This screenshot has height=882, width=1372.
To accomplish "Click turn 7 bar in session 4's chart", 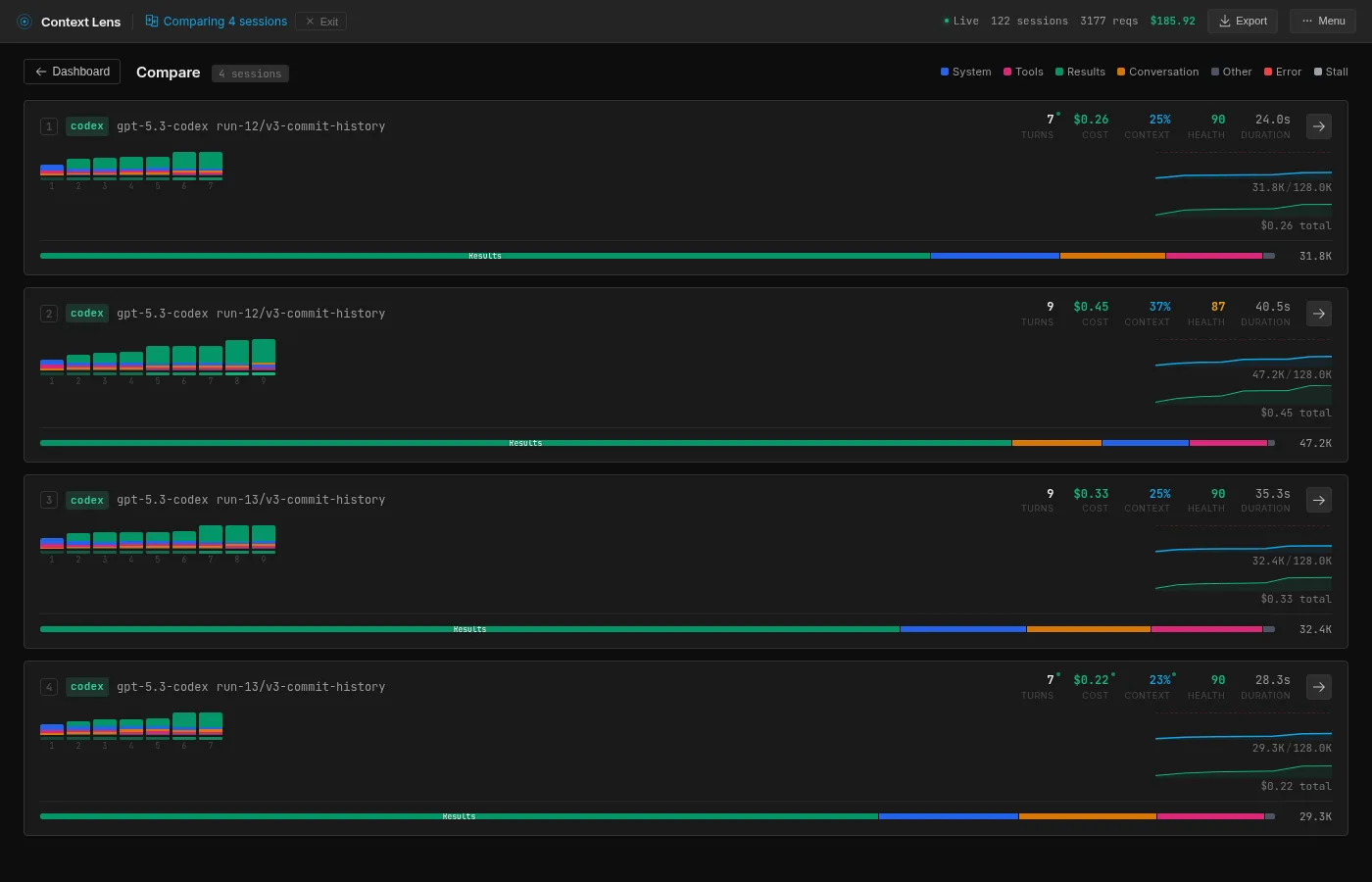I will coord(211,726).
